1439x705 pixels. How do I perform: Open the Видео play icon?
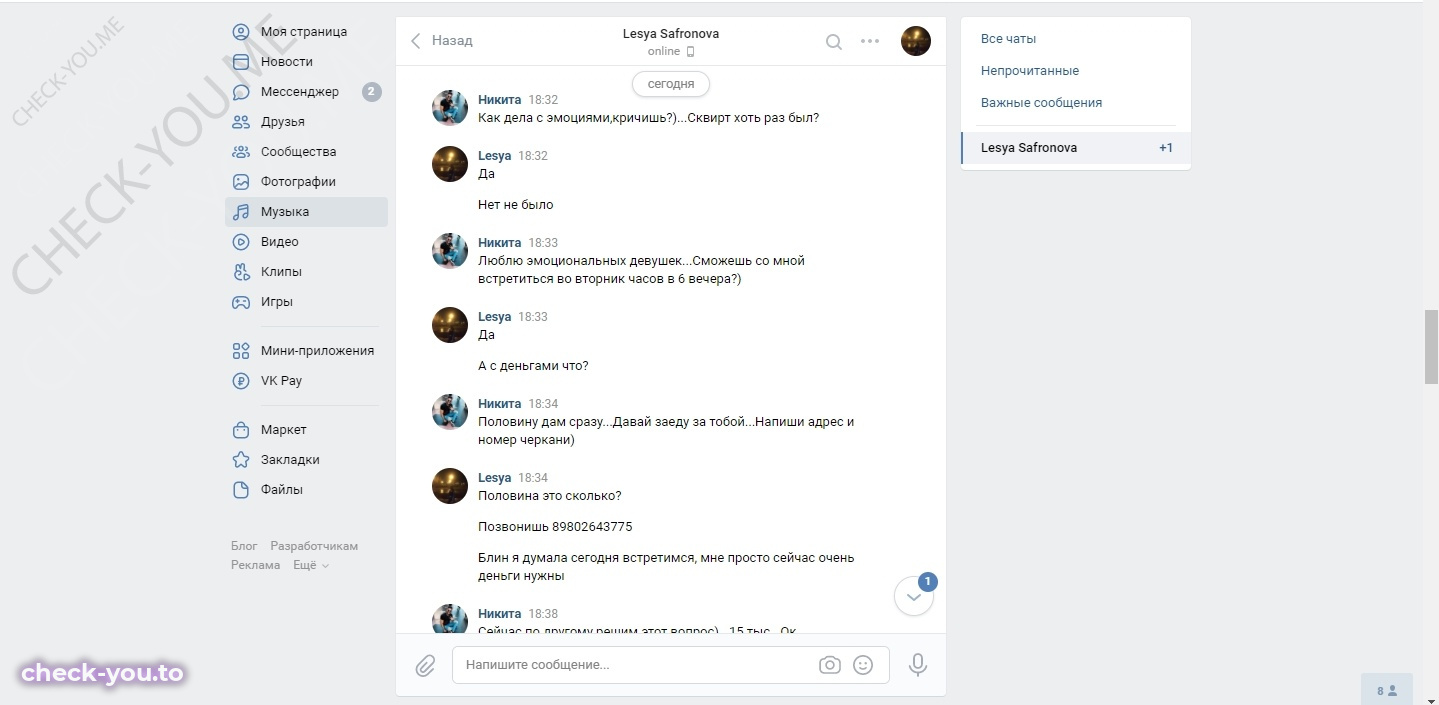tap(241, 242)
